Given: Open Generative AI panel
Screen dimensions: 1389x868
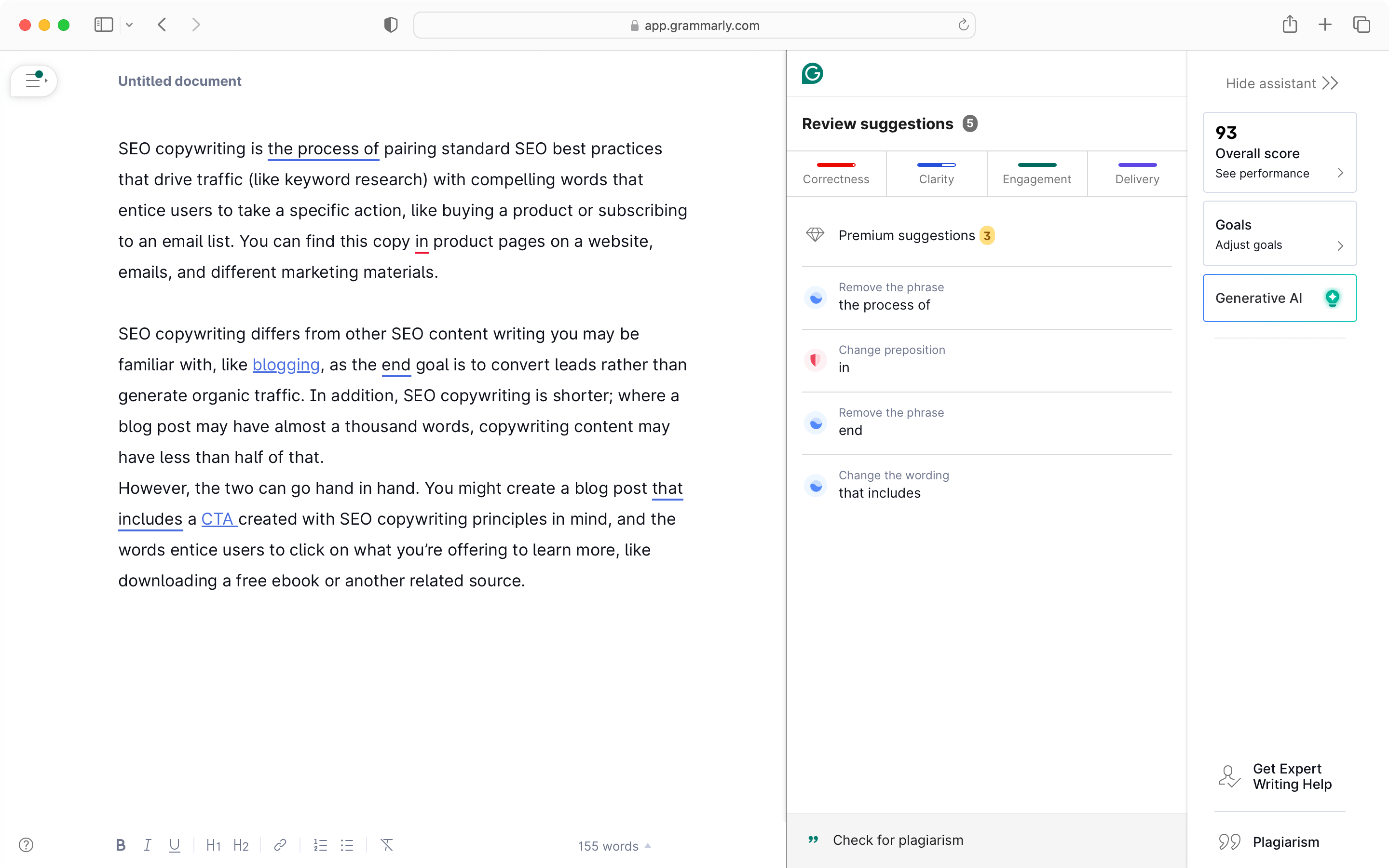Looking at the screenshot, I should coord(1280,298).
